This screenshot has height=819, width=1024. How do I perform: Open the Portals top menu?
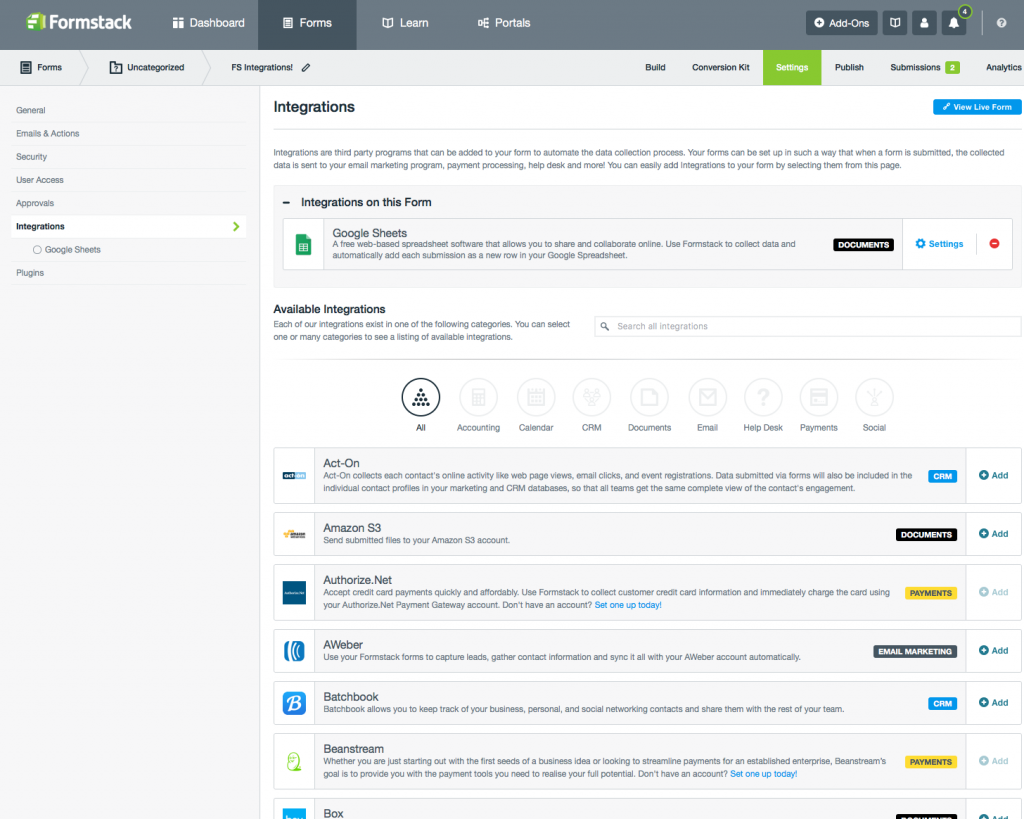[504, 23]
